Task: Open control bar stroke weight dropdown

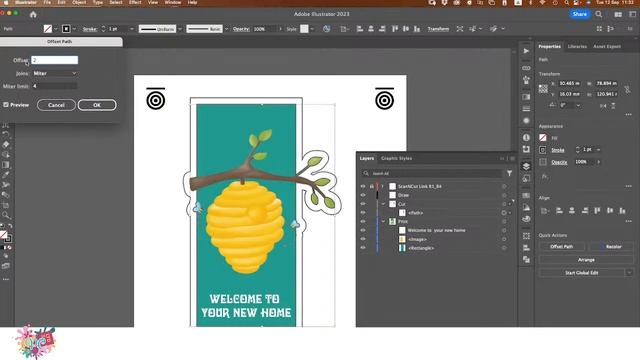Action: tap(131, 29)
